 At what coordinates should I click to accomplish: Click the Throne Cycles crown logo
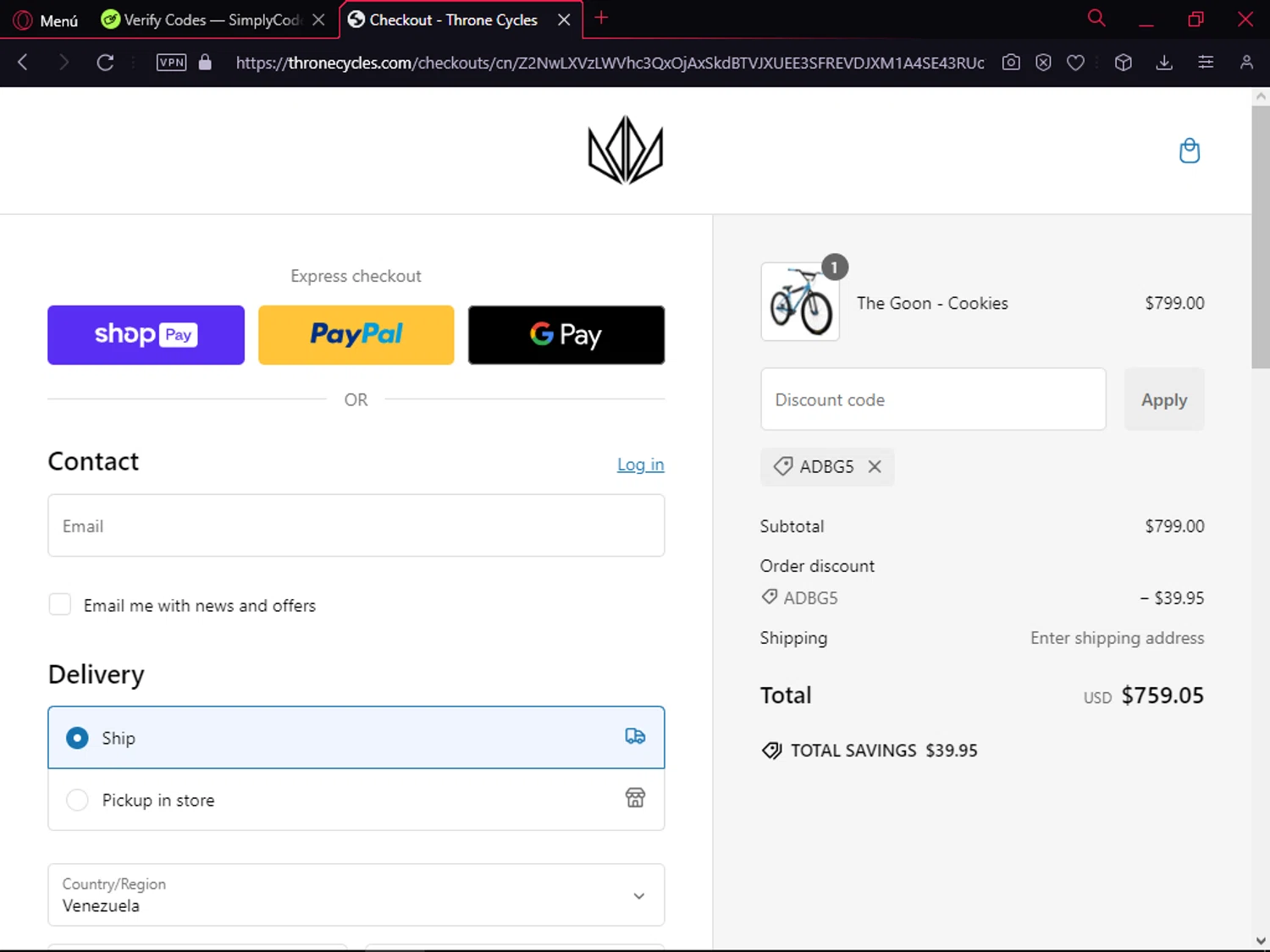(x=626, y=151)
